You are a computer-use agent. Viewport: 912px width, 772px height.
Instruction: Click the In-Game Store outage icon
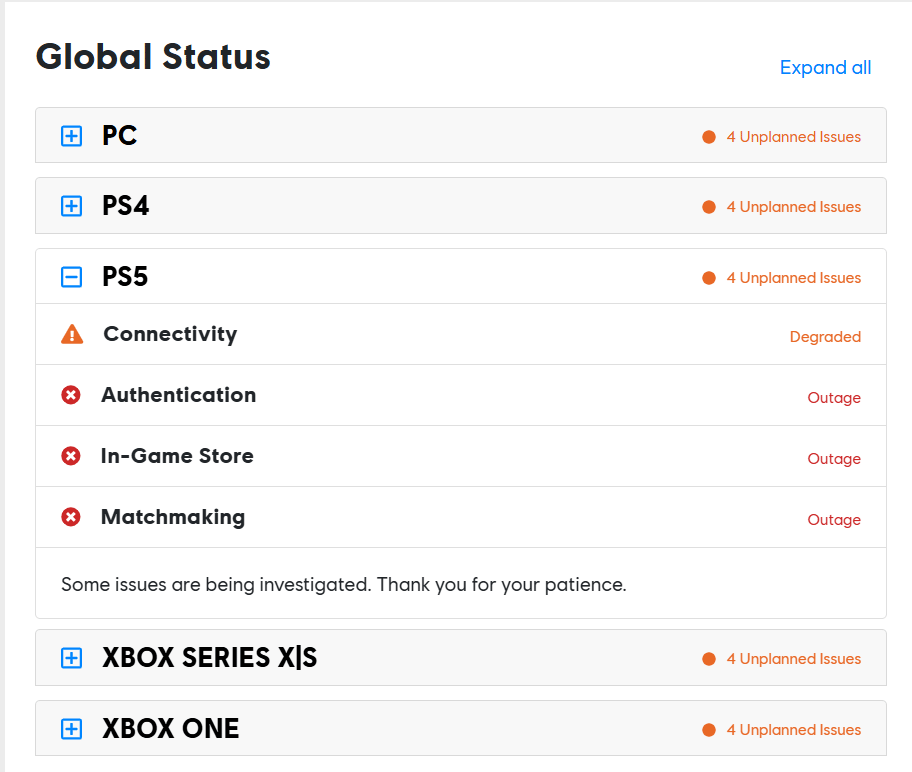[x=71, y=456]
